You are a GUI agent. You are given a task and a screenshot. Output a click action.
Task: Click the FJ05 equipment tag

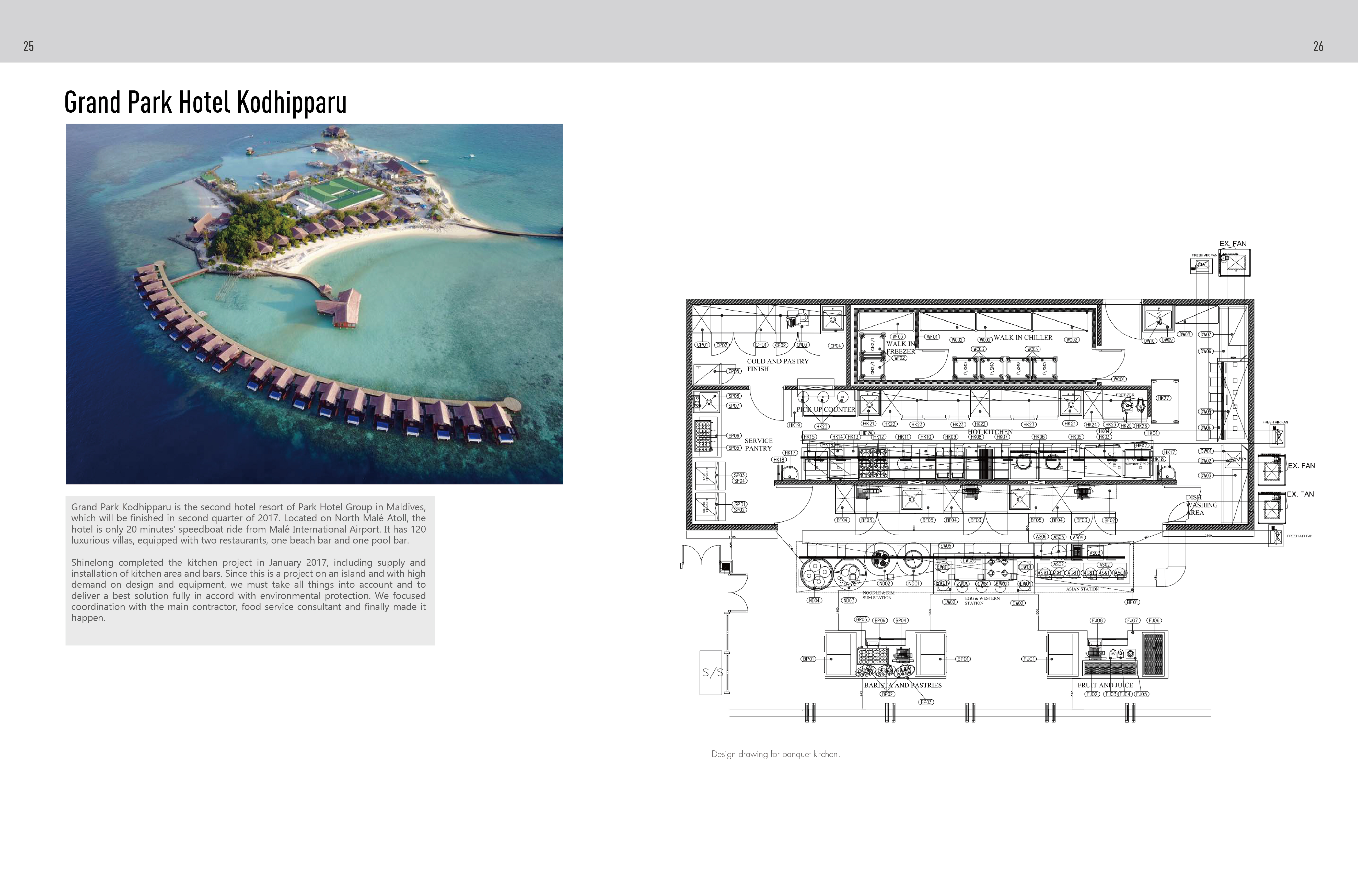[1141, 694]
